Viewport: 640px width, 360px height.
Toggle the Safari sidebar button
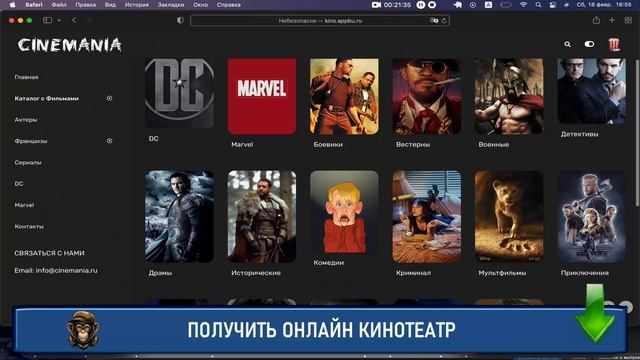(x=47, y=20)
